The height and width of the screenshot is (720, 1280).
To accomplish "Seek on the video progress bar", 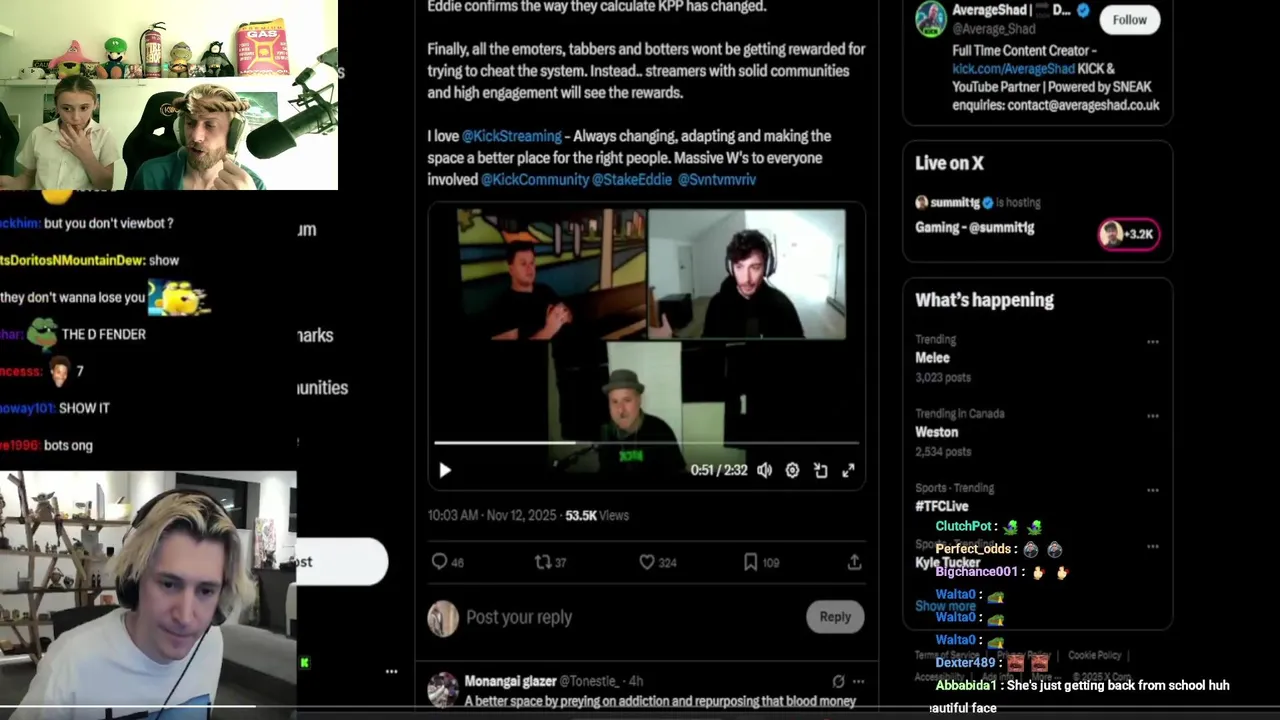I will click(646, 442).
